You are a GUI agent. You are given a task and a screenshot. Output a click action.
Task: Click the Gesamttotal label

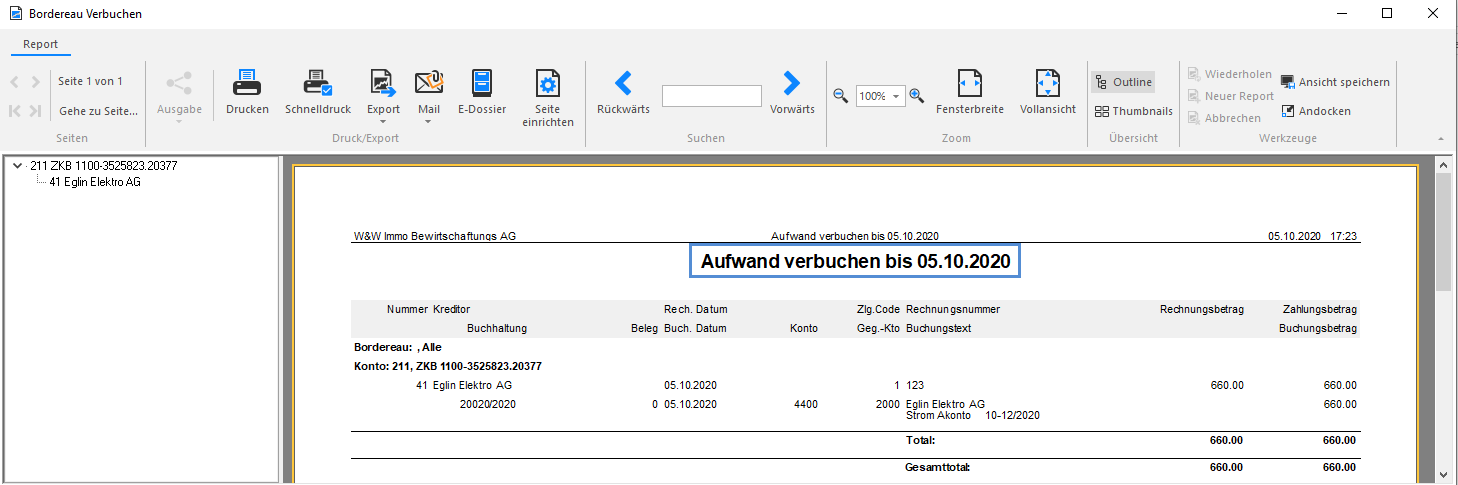tap(938, 467)
